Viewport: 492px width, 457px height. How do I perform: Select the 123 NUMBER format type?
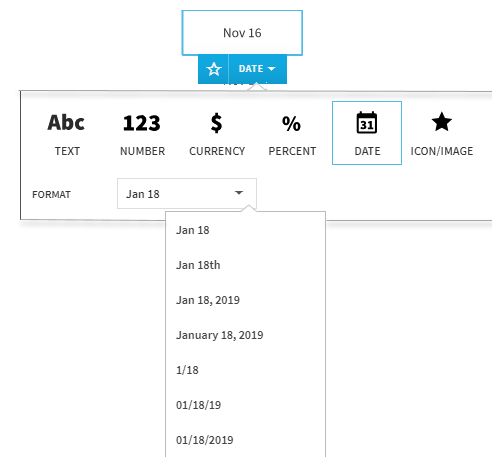pos(142,133)
